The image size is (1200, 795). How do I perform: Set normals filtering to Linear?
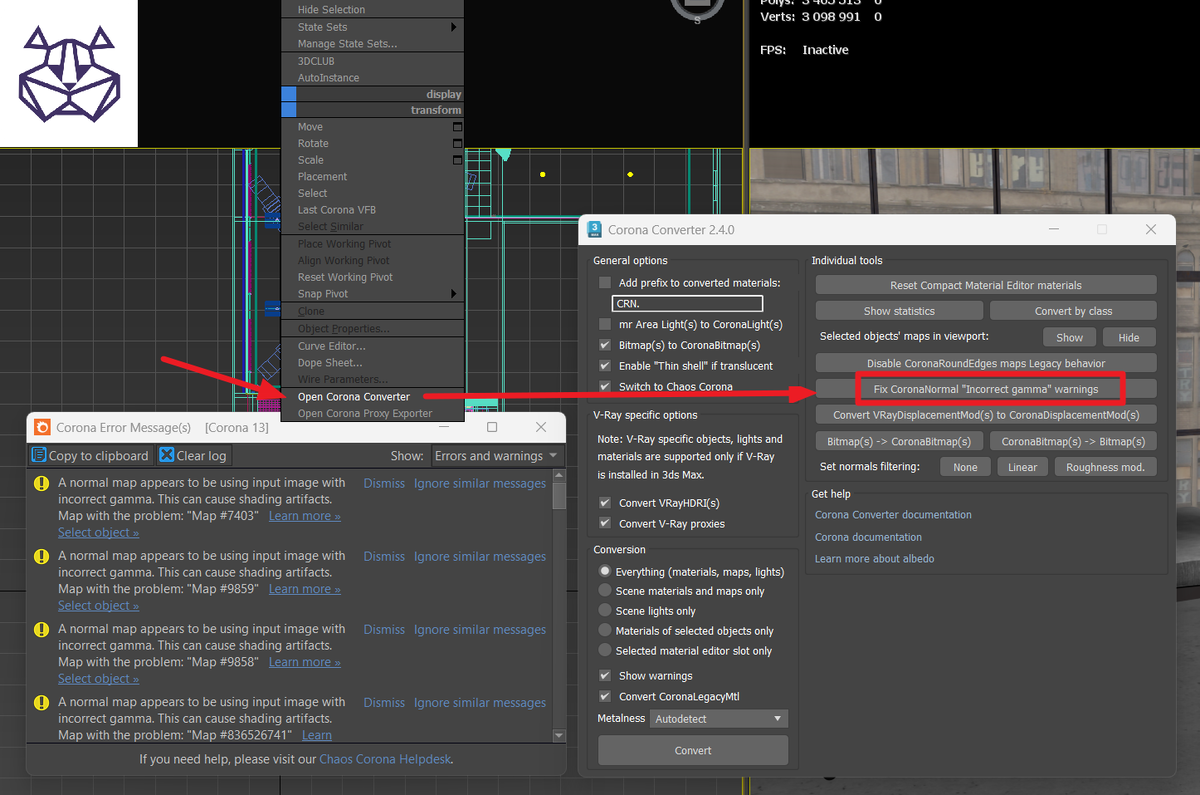coord(1022,467)
